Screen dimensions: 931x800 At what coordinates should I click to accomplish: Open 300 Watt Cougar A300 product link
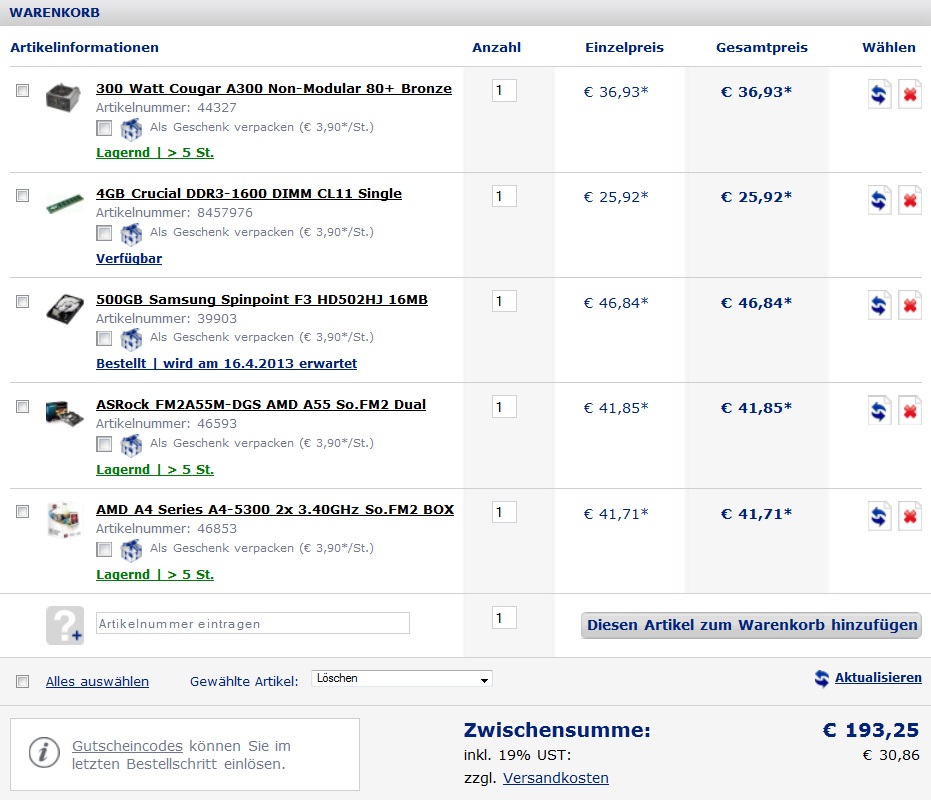(x=274, y=88)
